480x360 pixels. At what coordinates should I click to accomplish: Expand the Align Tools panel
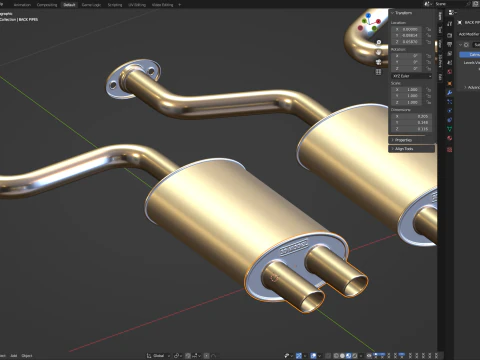pyautogui.click(x=411, y=149)
